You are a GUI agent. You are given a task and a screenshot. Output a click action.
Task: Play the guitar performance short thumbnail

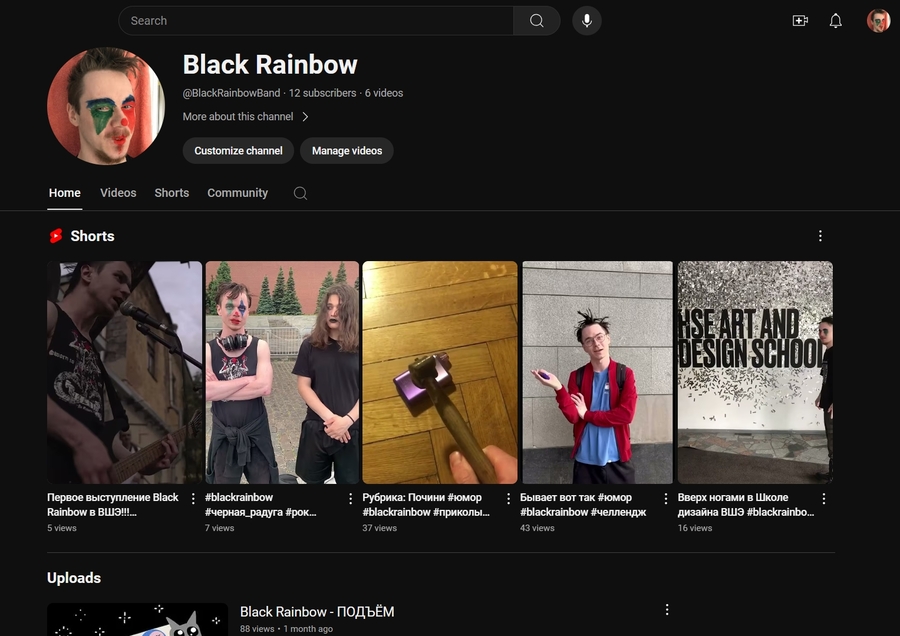pos(125,372)
